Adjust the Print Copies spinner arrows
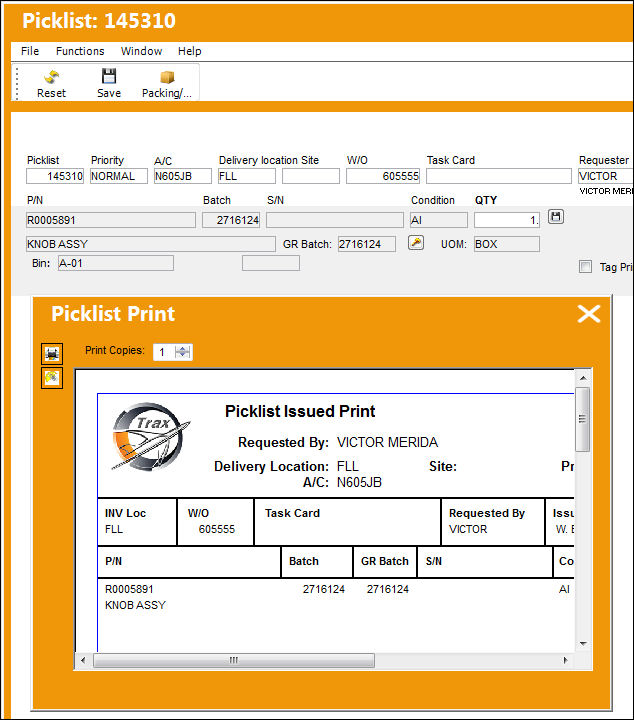Image resolution: width=634 pixels, height=720 pixels. [183, 352]
